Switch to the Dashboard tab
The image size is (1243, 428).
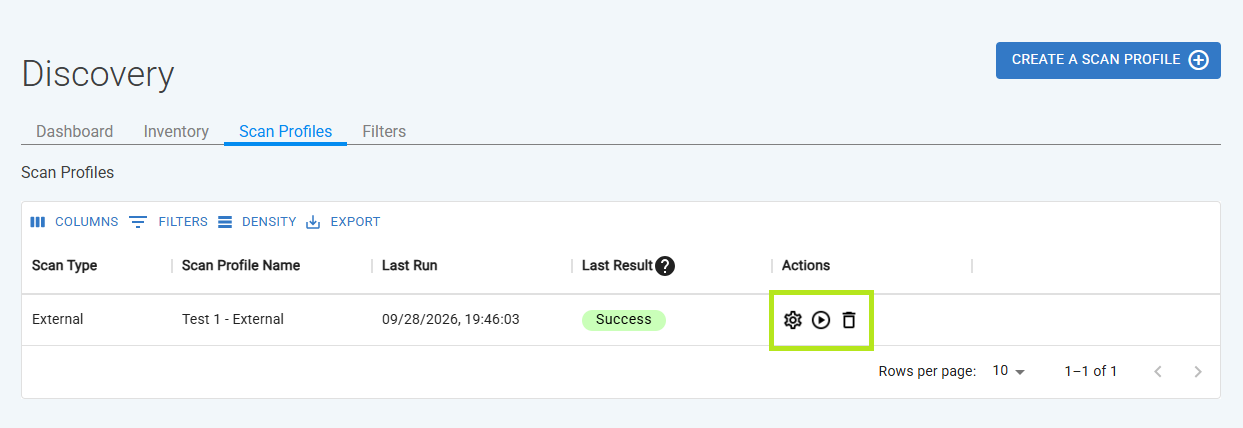tap(74, 131)
